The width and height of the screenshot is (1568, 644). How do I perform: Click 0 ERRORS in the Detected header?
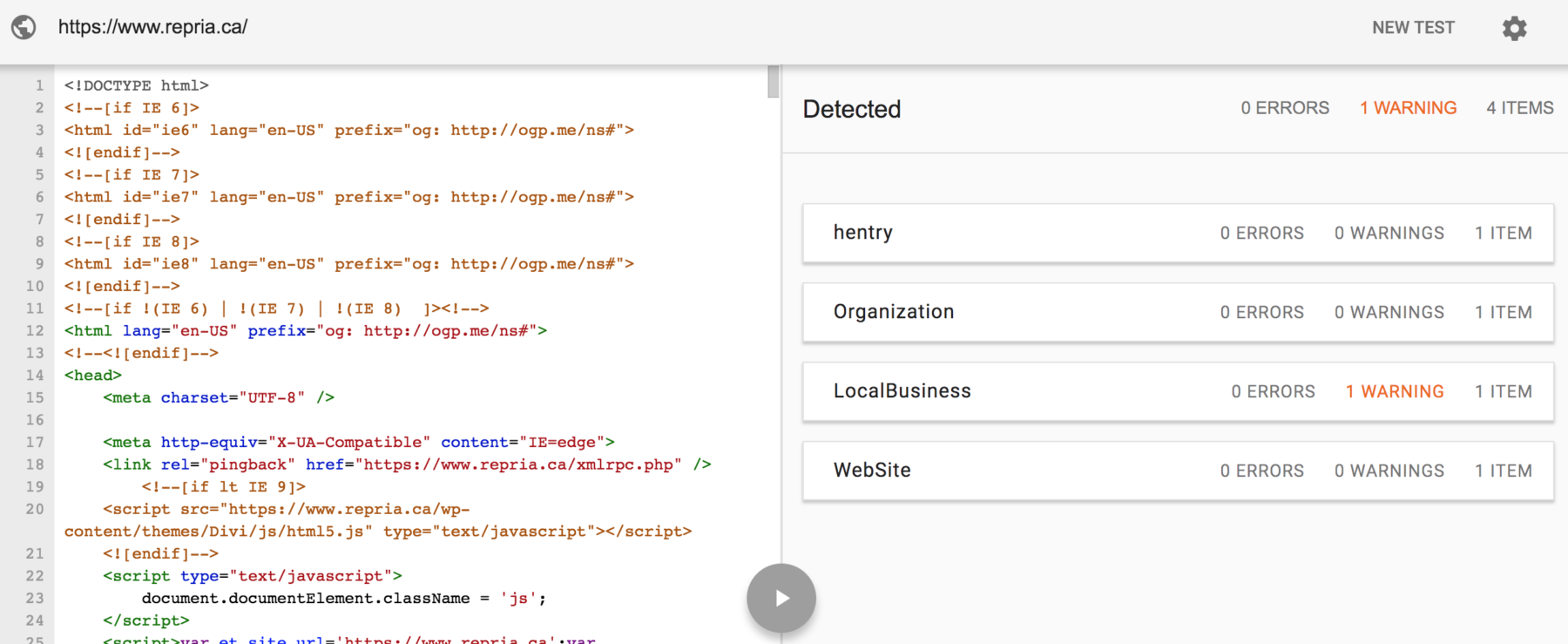(x=1285, y=108)
